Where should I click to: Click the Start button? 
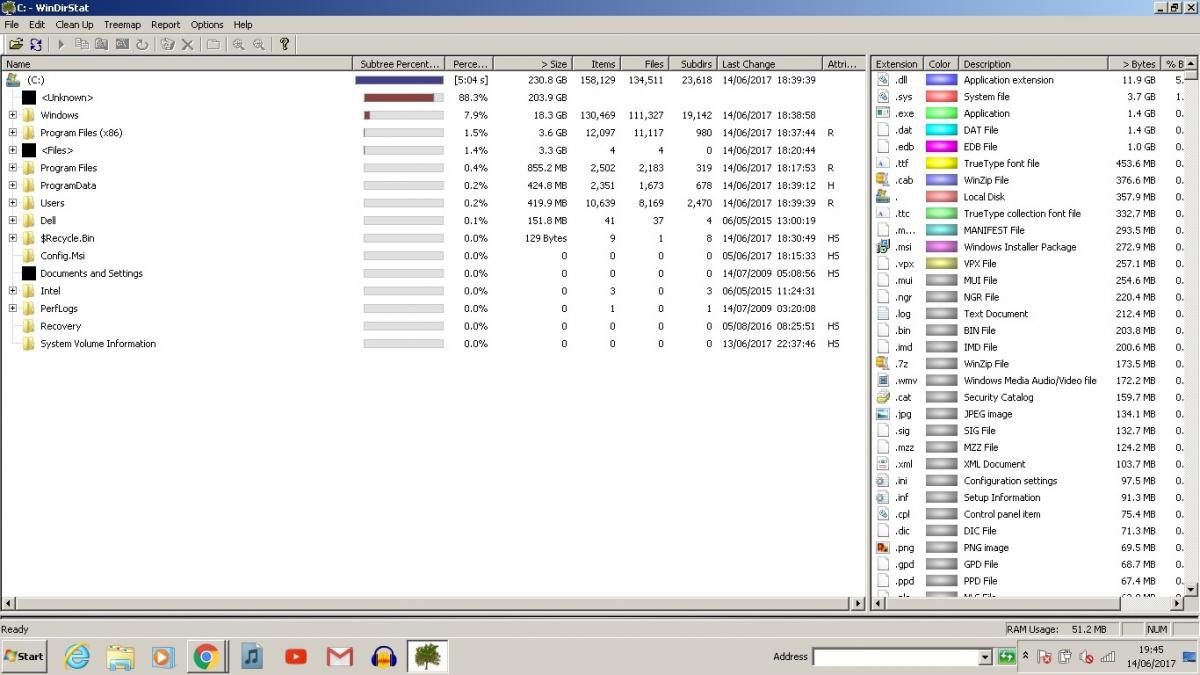[24, 657]
